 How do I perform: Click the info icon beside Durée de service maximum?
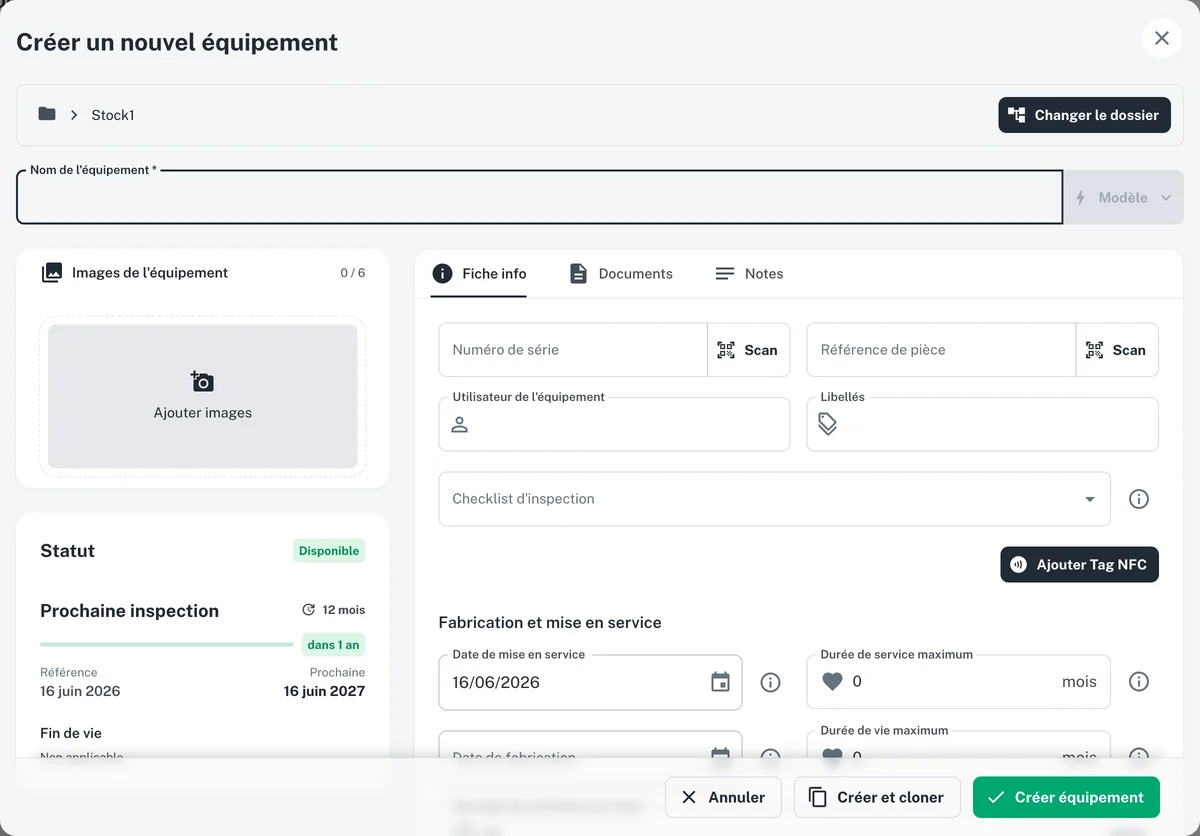(x=1139, y=682)
